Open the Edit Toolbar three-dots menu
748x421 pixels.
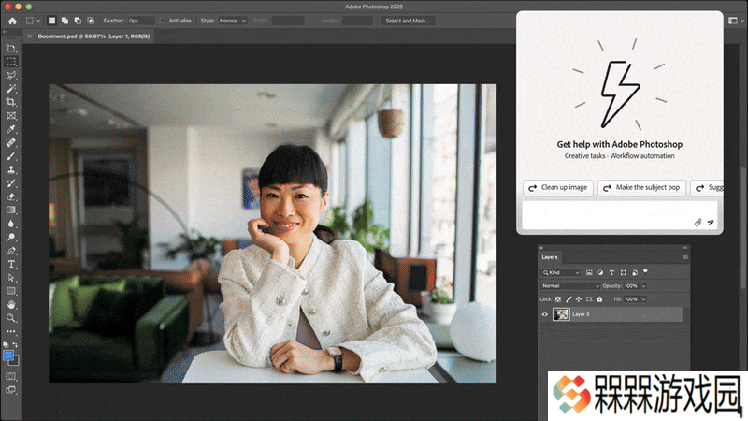pos(11,331)
